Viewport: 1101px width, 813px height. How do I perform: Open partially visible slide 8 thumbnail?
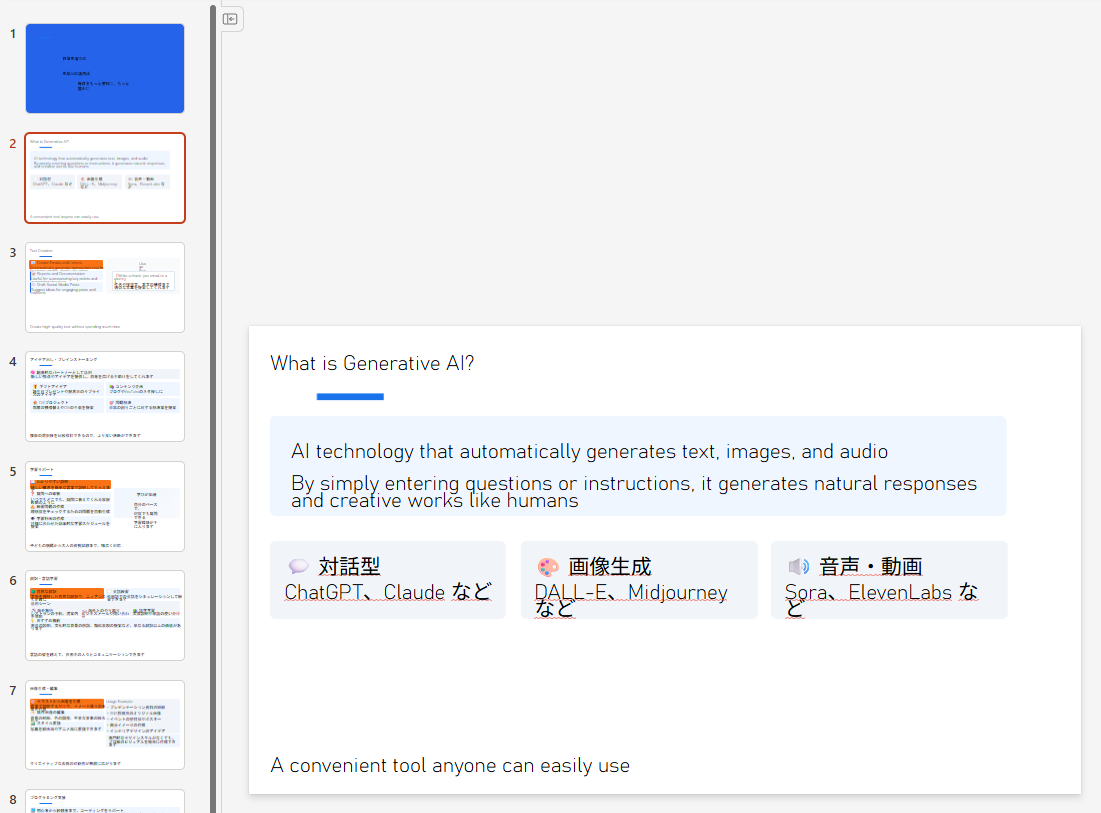[105, 801]
